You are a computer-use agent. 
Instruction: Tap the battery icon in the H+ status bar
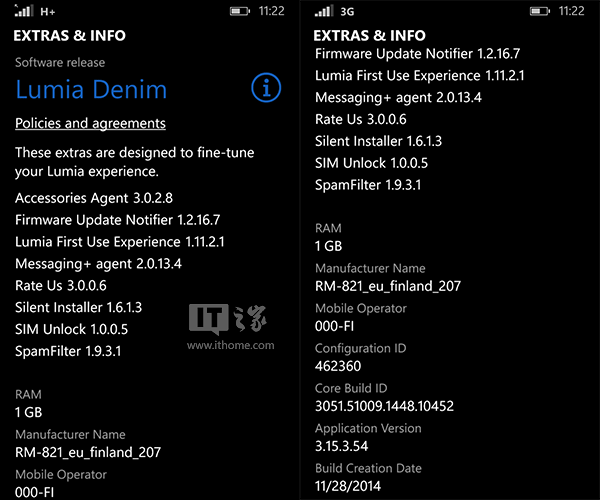pos(234,11)
